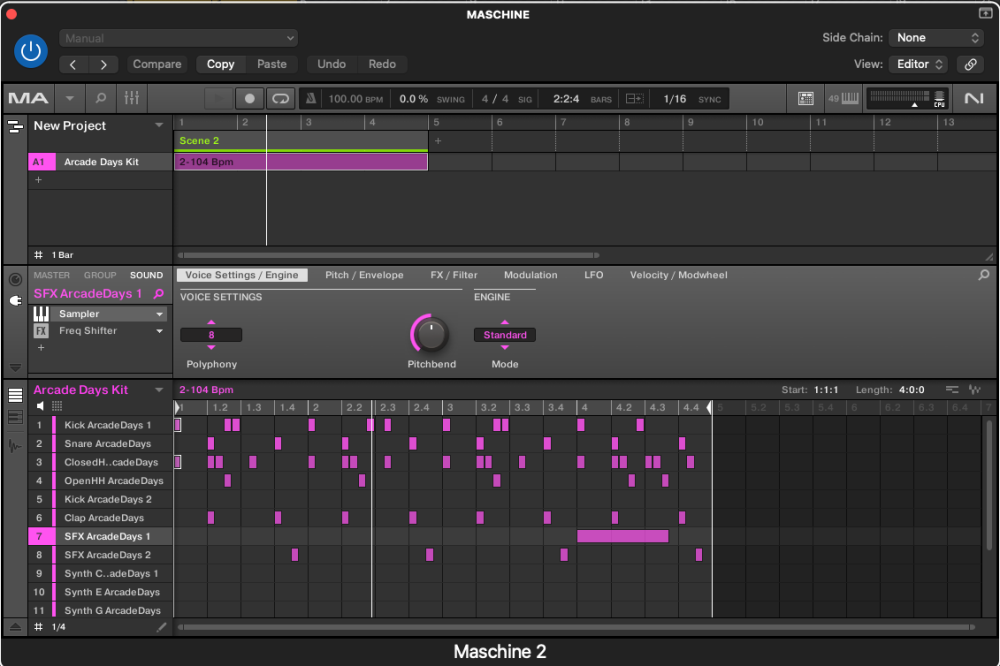This screenshot has width=1000, height=666.
Task: Click the Maschine controller hardware icon
Action: (x=806, y=99)
